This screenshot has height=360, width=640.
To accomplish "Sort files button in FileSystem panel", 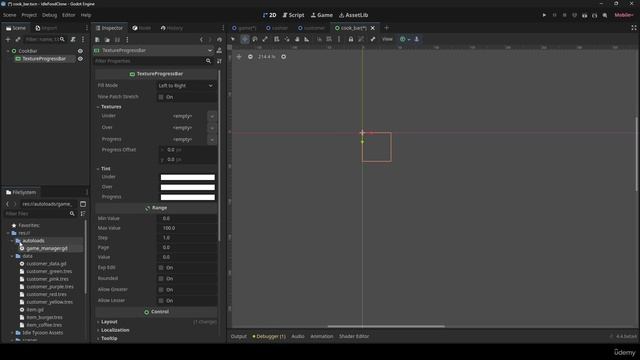I will [83, 213].
